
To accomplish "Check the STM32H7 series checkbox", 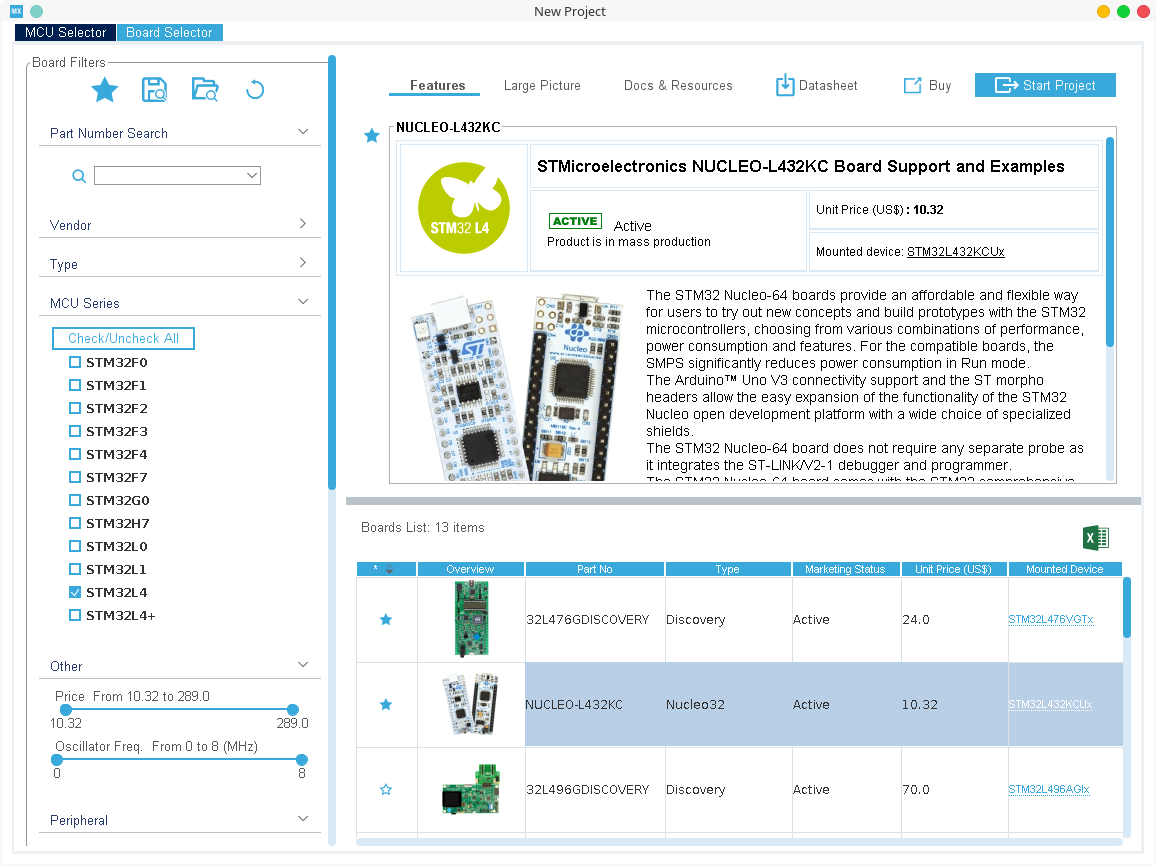I will [75, 523].
